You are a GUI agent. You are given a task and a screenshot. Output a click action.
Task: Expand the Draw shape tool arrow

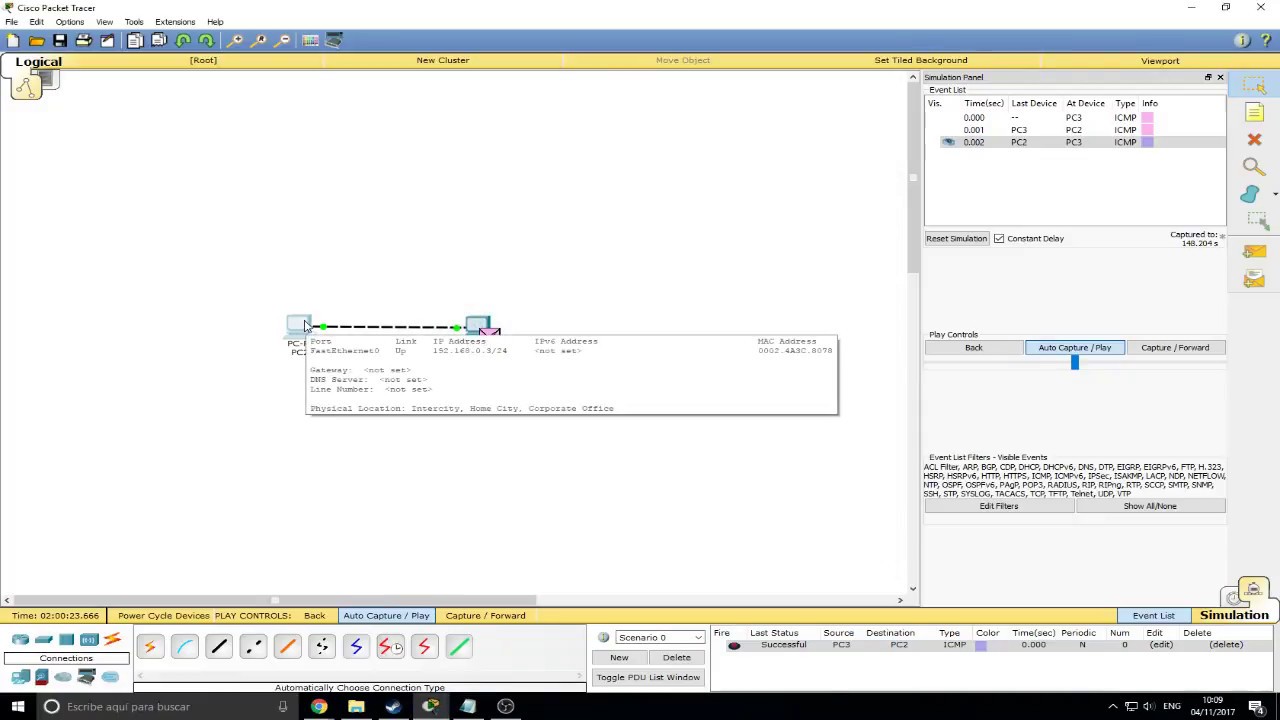coord(1275,194)
